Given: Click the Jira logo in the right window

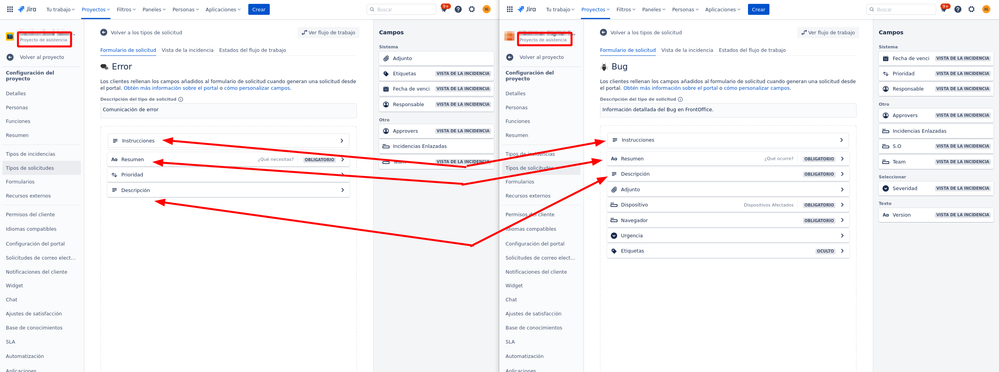Looking at the screenshot, I should pyautogui.click(x=526, y=10).
